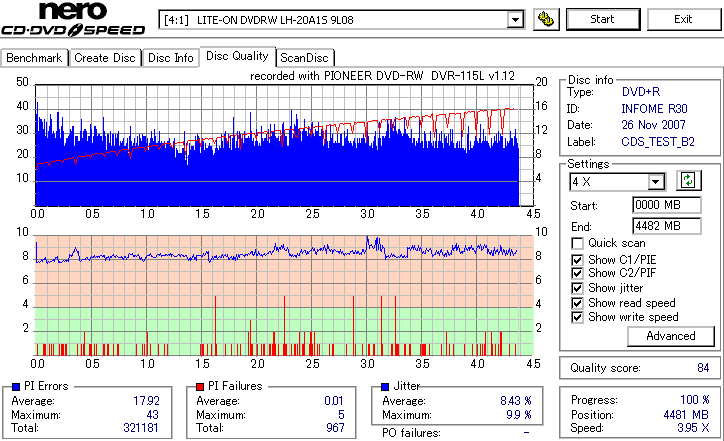Click the blue PI Errors legend square
Screen dimensions: 724x441
pos(16,387)
